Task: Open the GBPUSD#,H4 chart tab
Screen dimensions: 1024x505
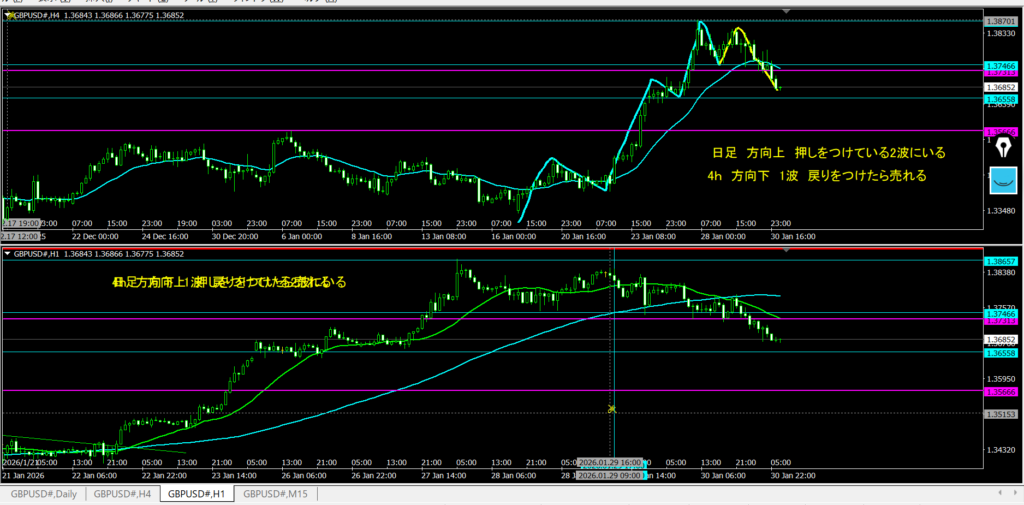Action: (x=122, y=494)
